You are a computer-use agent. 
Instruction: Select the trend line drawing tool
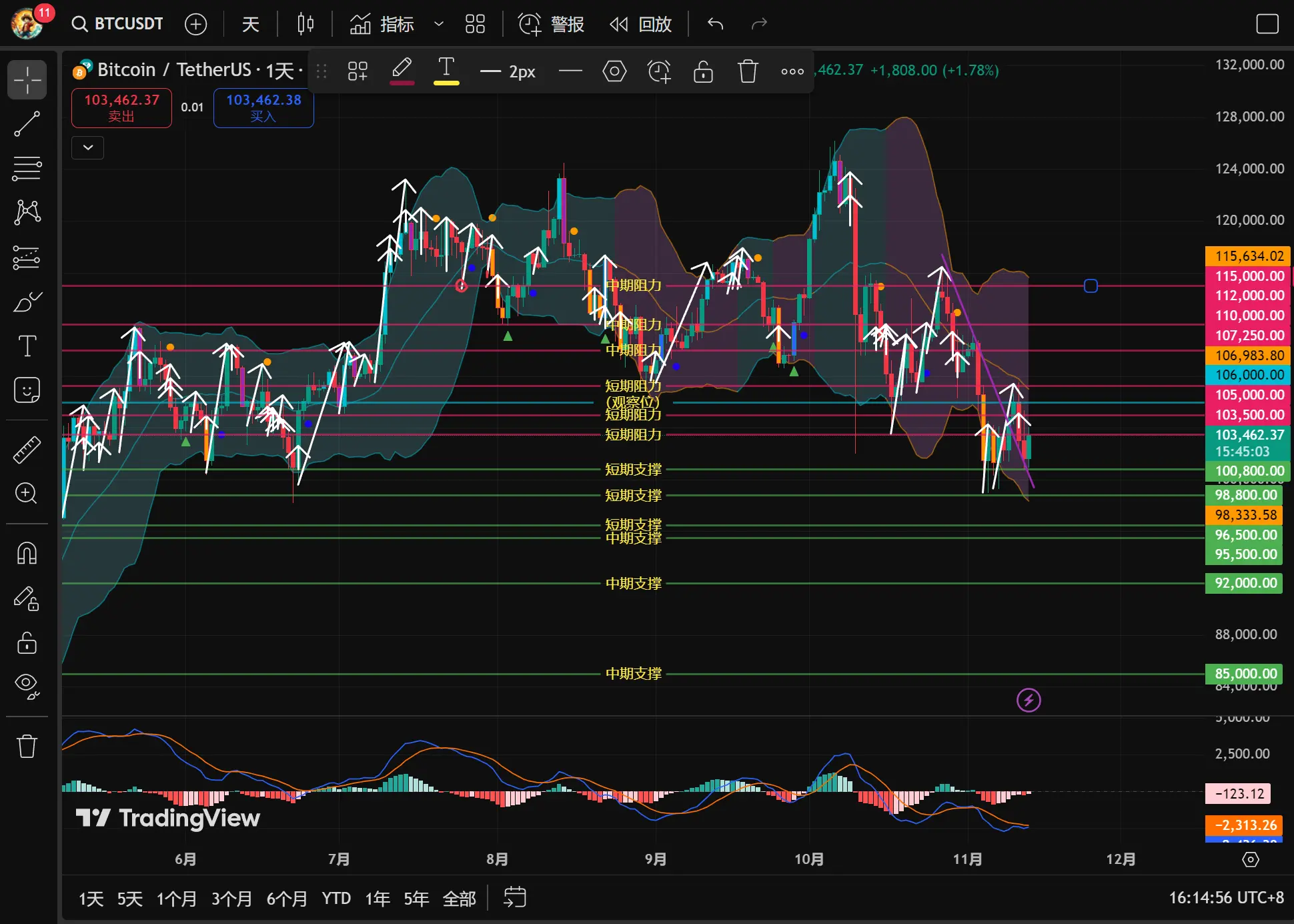(27, 124)
